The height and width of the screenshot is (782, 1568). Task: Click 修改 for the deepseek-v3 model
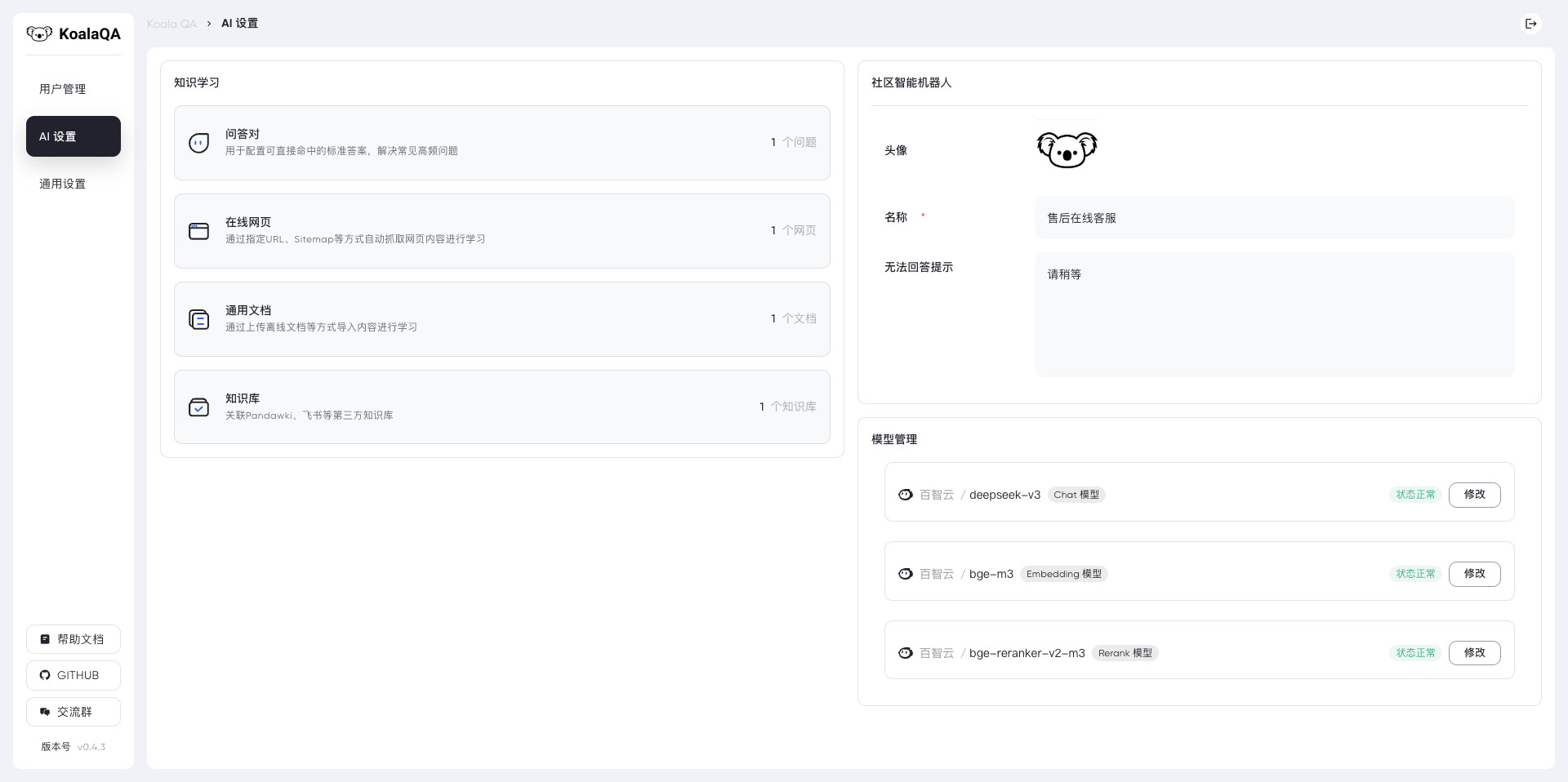click(x=1474, y=495)
